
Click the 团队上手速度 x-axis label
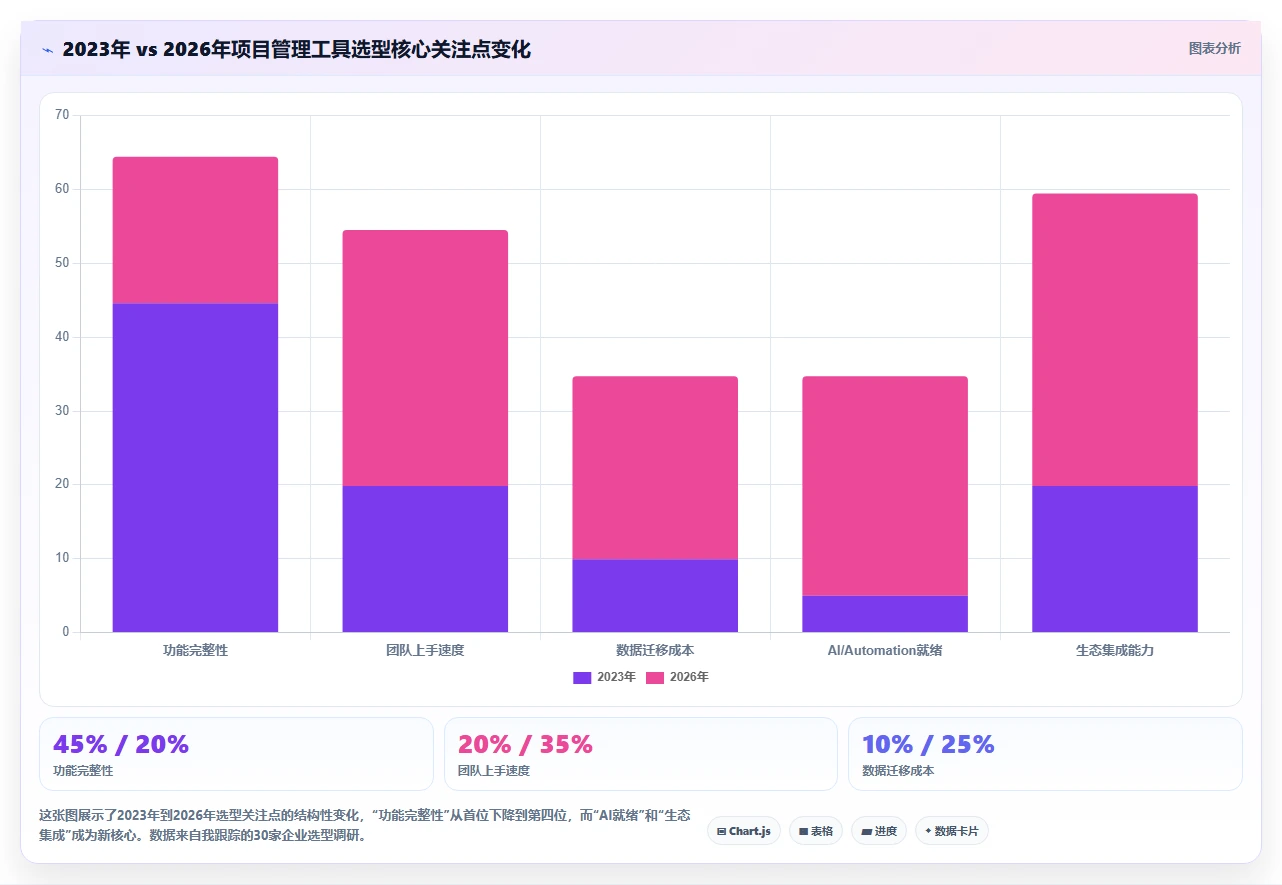click(425, 650)
